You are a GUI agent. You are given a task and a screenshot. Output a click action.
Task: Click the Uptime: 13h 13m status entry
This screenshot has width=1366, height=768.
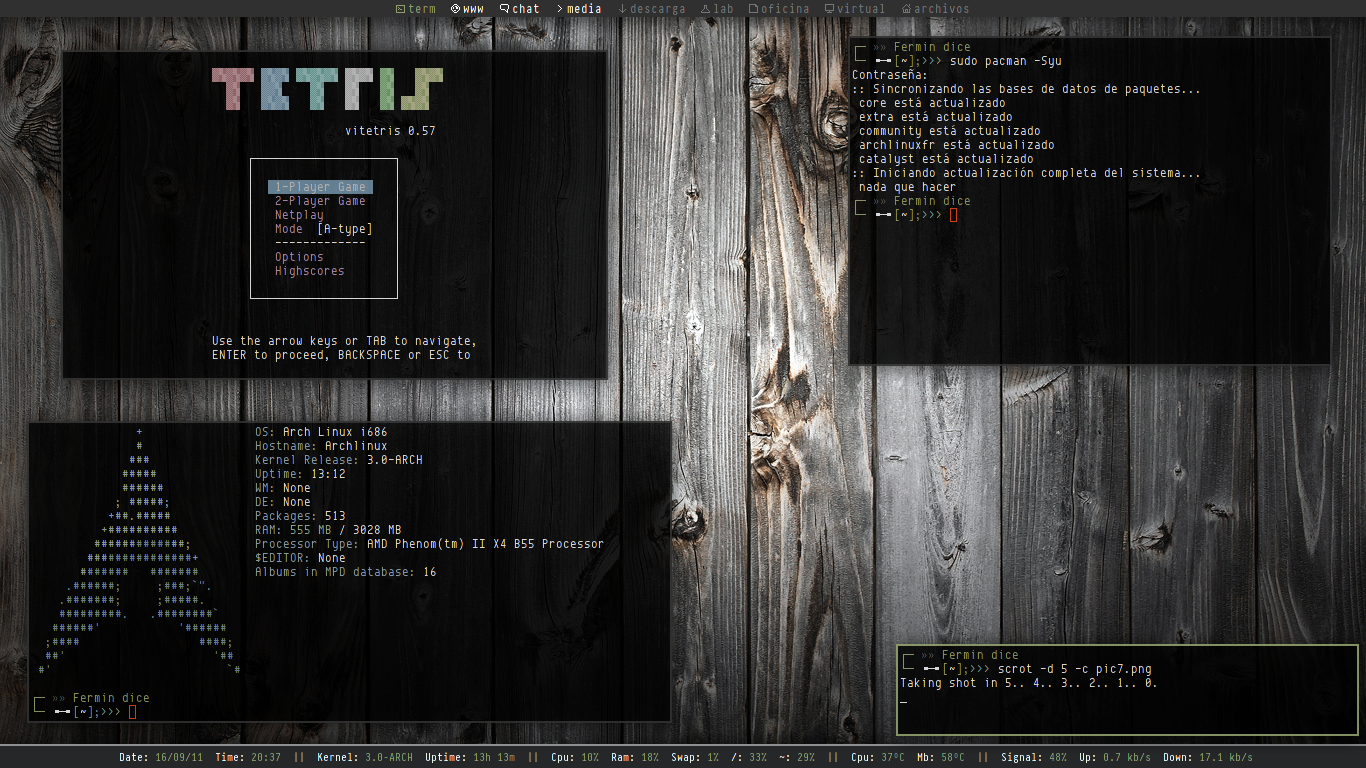coord(470,757)
